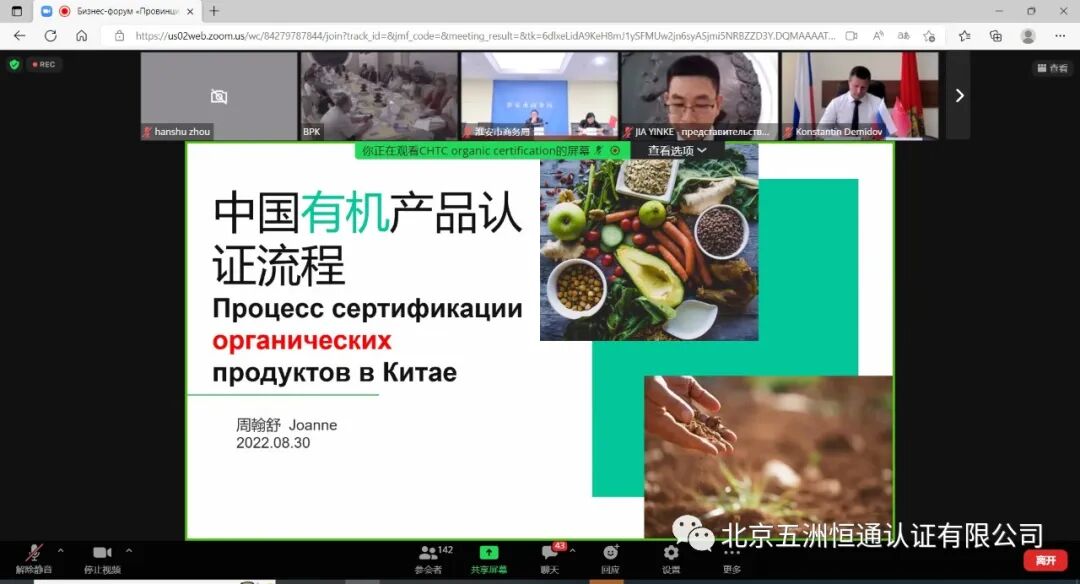Open the 查看 view menu at top right

(x=1051, y=67)
